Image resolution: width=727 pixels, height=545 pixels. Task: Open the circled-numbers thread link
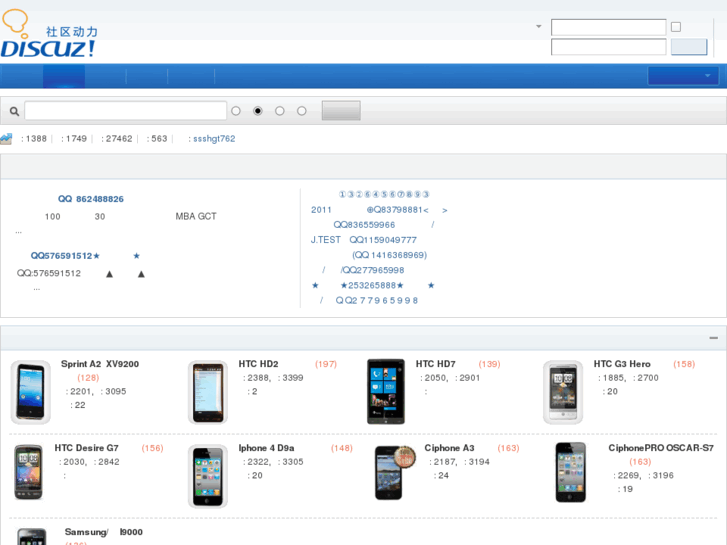(x=384, y=194)
